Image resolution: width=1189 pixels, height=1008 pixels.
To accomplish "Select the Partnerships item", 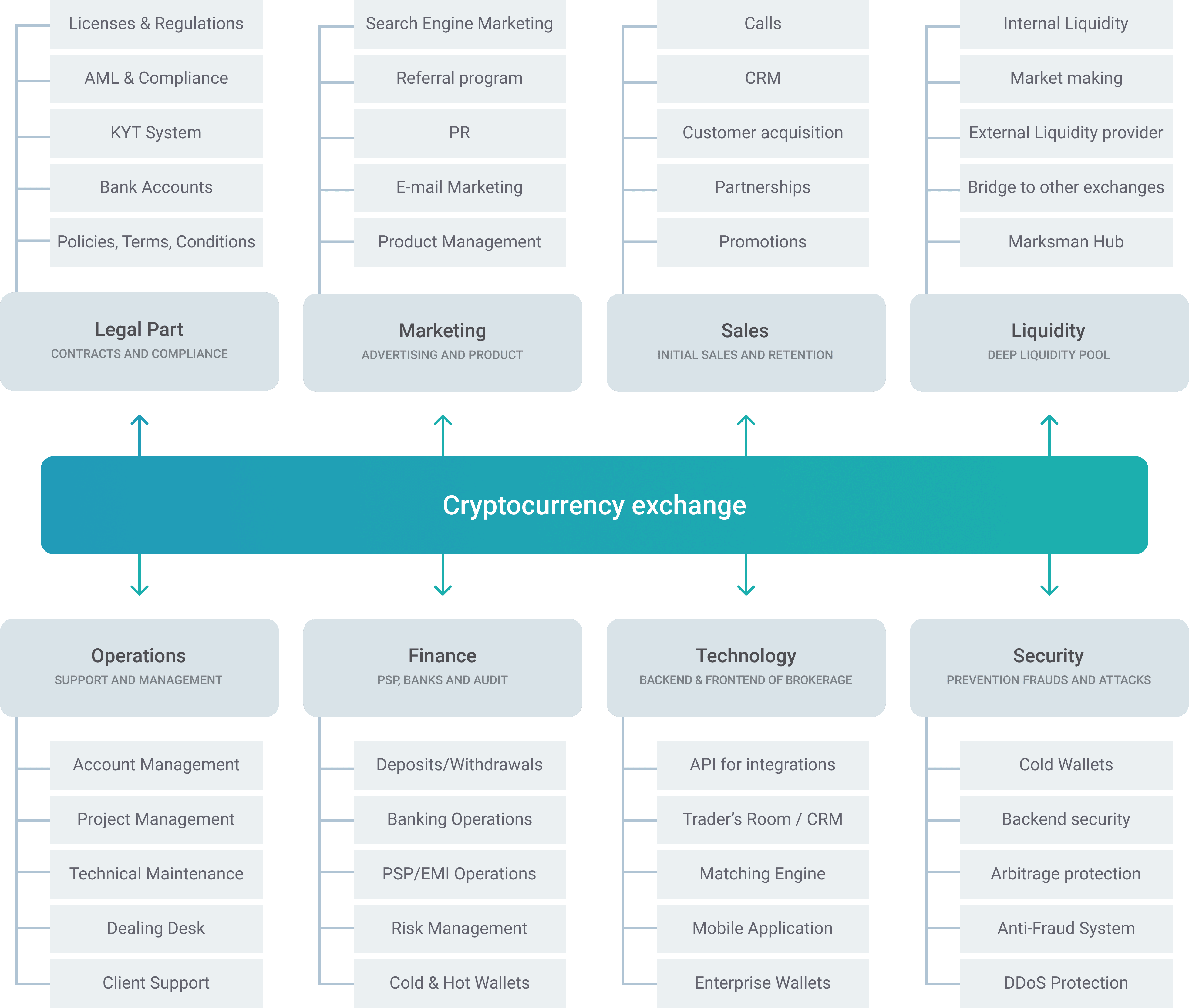I will pos(763,187).
